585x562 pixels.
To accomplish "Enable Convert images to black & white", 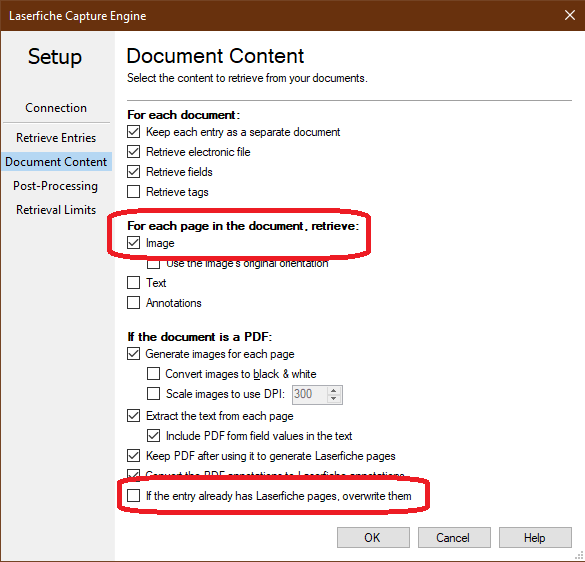I will 153,374.
